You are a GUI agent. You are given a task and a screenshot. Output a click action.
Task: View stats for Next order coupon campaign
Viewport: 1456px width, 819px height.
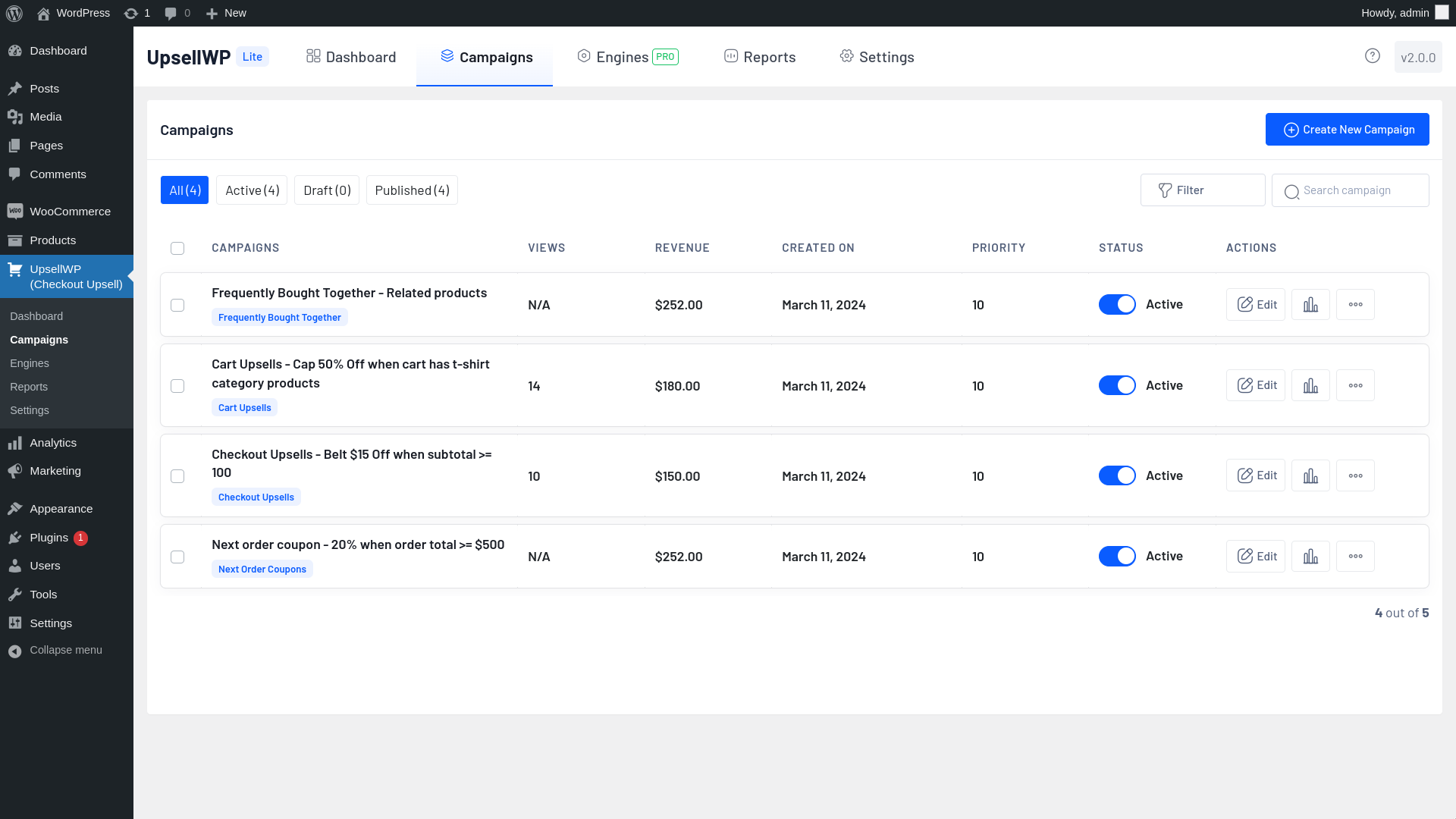(x=1310, y=556)
